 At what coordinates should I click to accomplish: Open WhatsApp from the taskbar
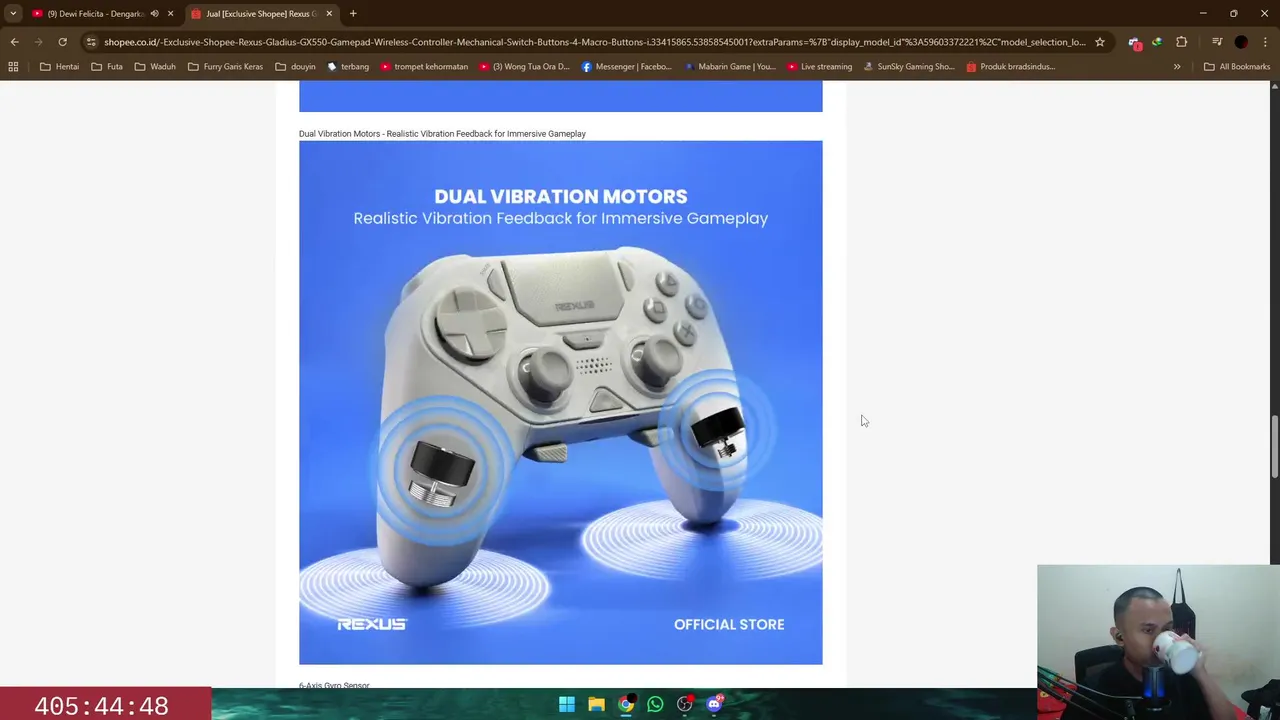tap(655, 704)
